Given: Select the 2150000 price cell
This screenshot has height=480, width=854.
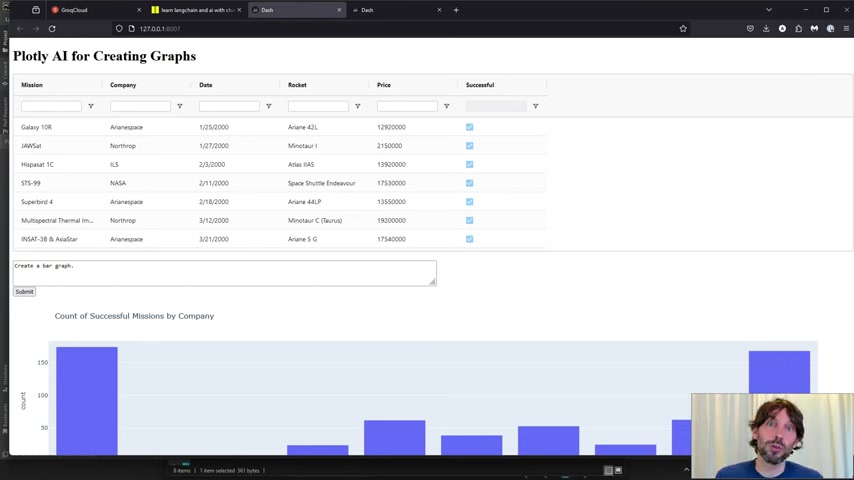Looking at the screenshot, I should pyautogui.click(x=389, y=146).
